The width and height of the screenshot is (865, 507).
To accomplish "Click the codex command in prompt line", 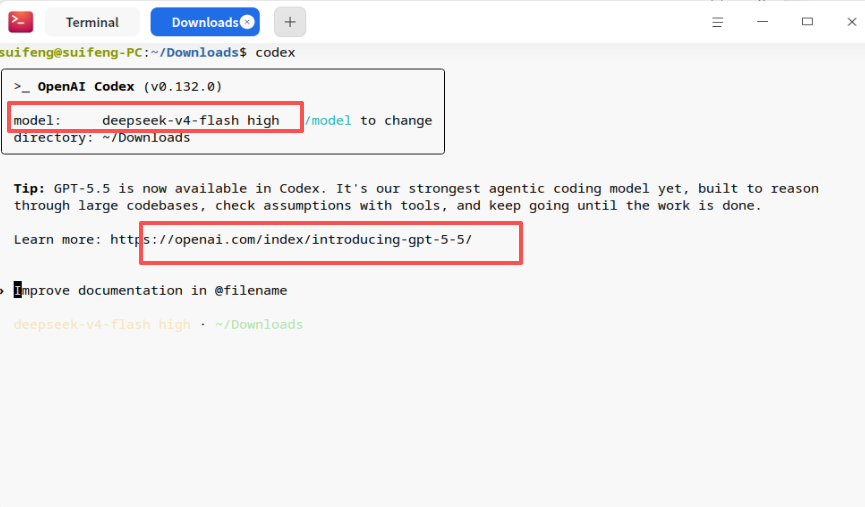I will 275,52.
